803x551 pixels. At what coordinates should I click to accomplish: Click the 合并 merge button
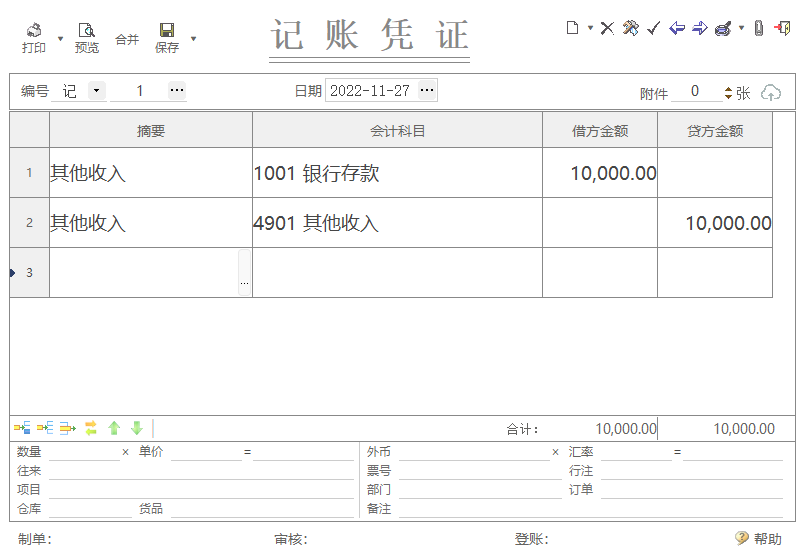click(x=127, y=39)
